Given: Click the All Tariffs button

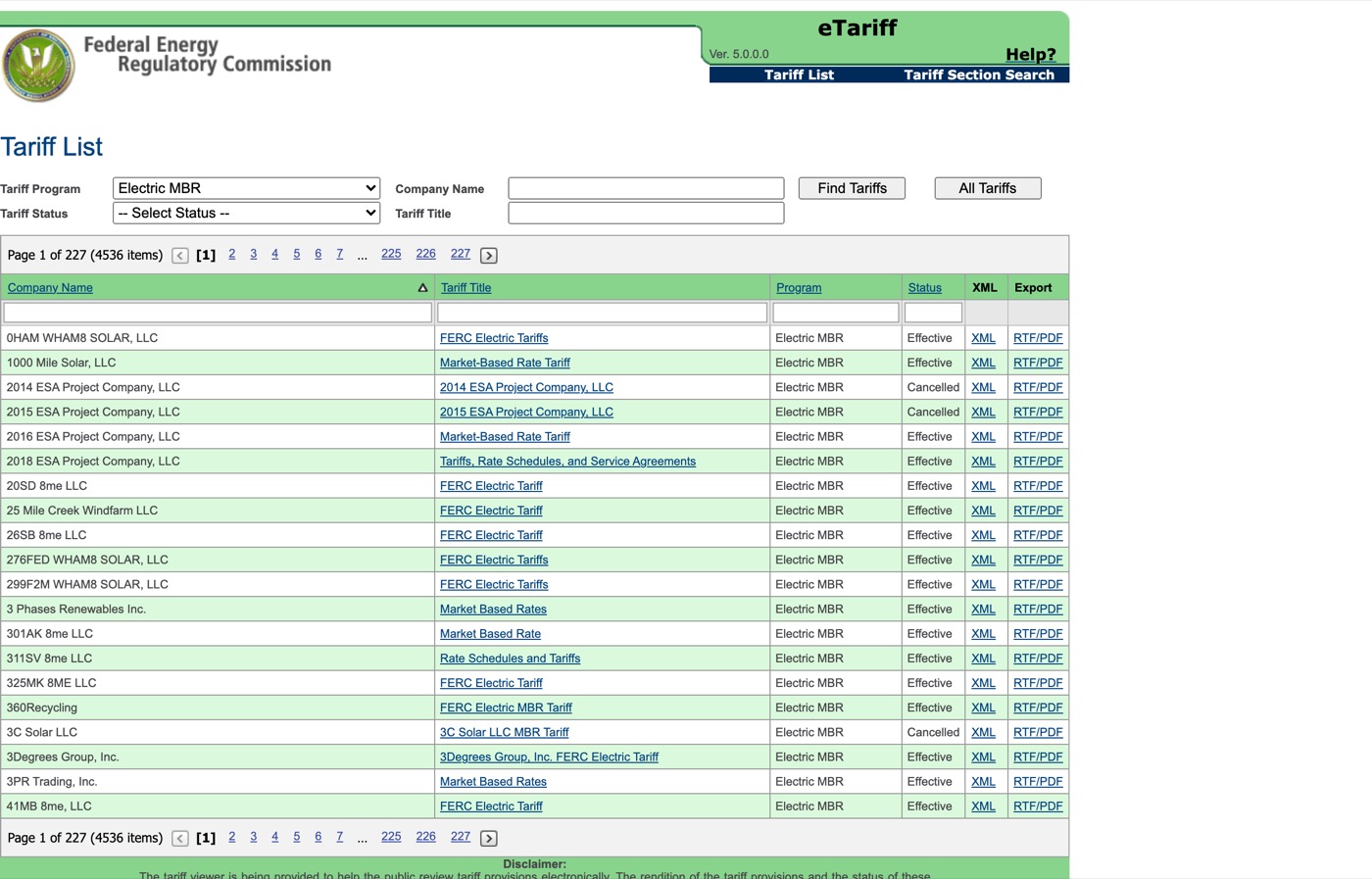Looking at the screenshot, I should [x=988, y=188].
